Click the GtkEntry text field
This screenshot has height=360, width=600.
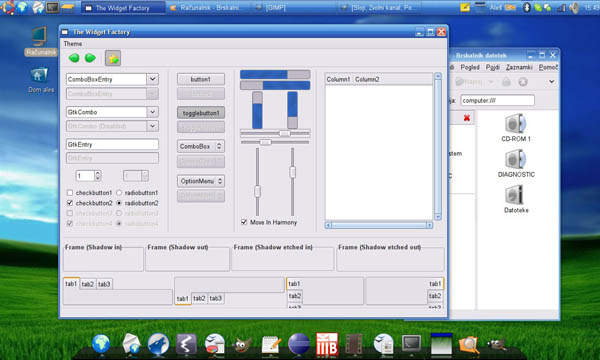112,144
